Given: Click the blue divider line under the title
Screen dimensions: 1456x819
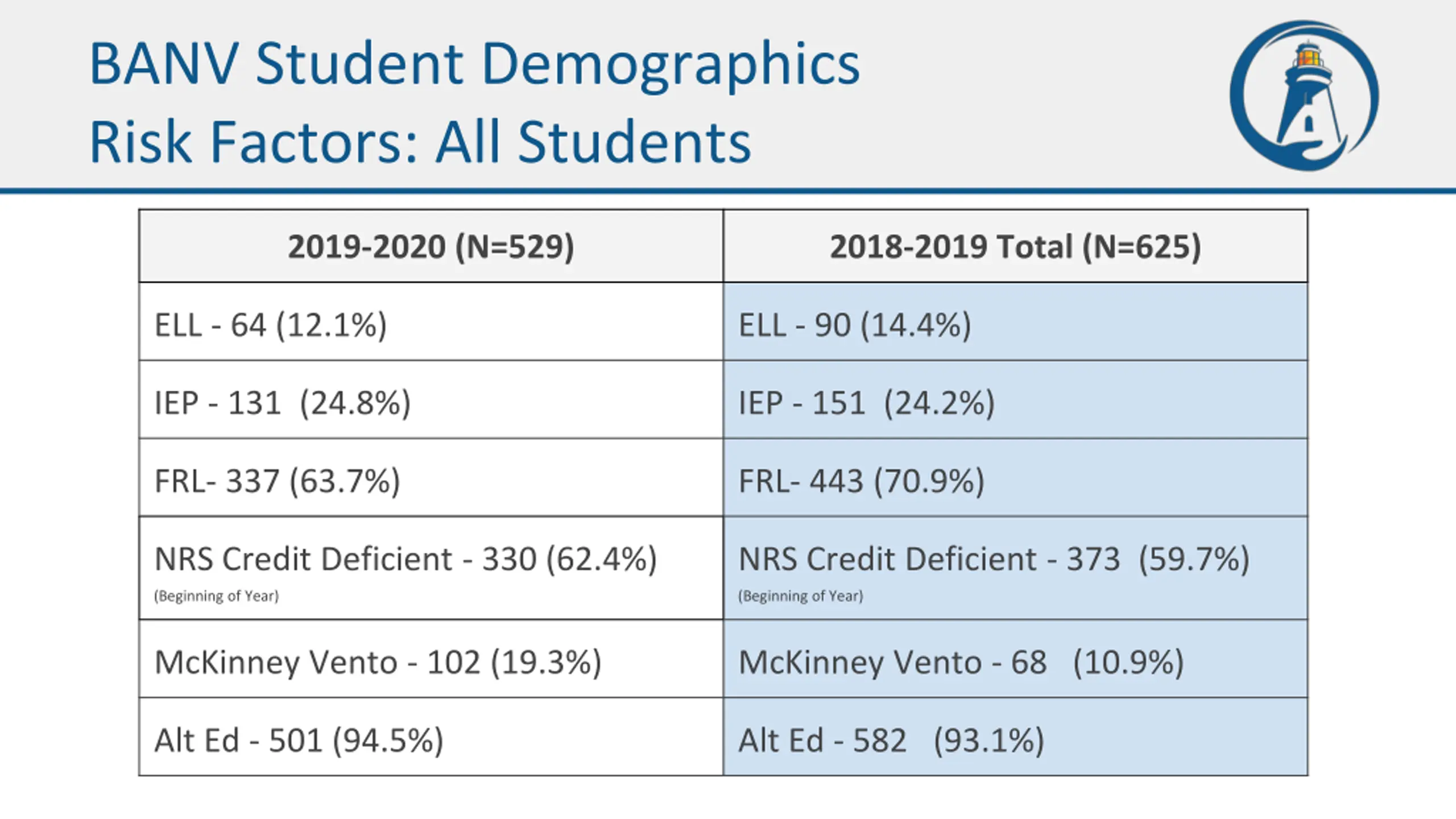Looking at the screenshot, I should pyautogui.click(x=728, y=191).
